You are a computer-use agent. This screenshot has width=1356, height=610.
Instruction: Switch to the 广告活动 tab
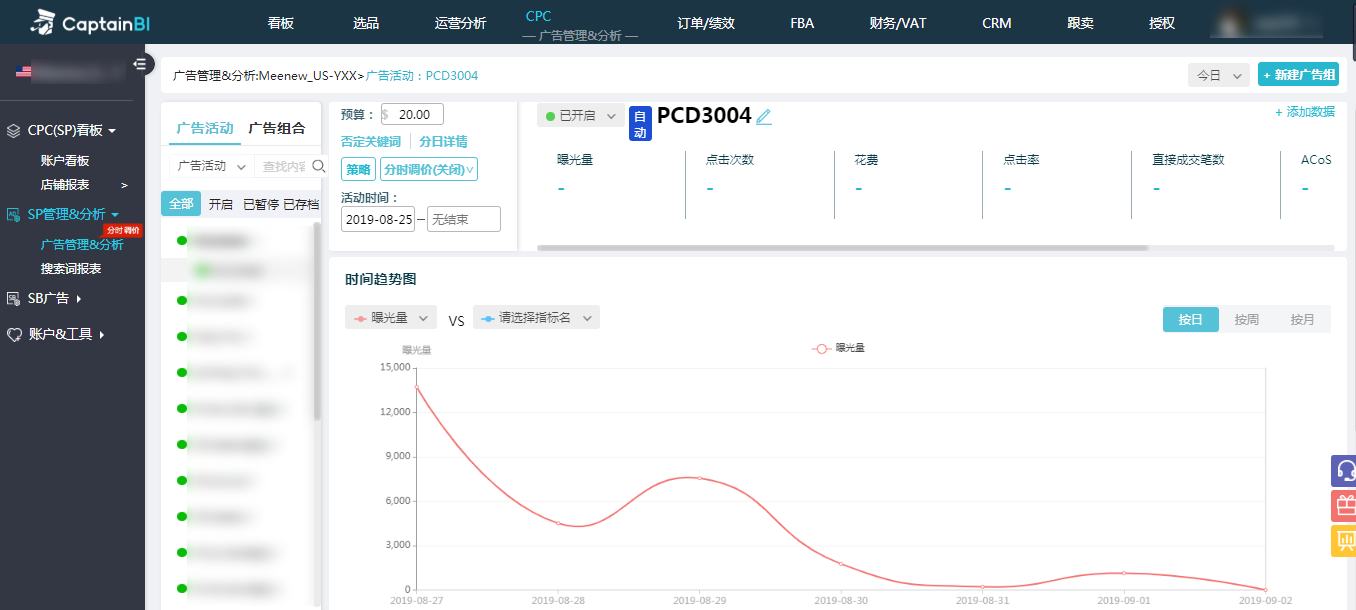click(x=205, y=128)
